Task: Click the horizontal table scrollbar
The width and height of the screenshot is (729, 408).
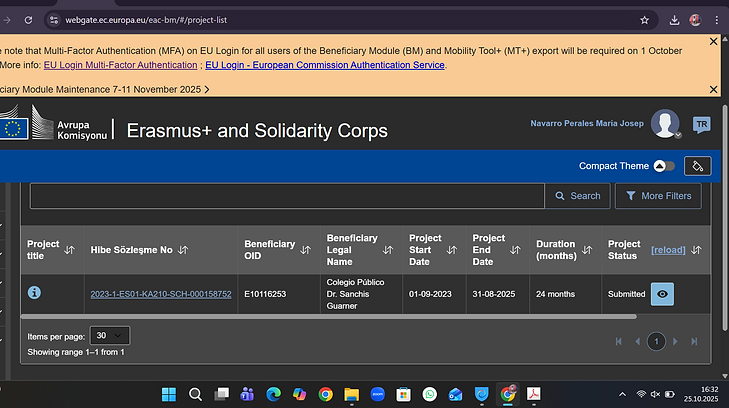Action: pyautogui.click(x=328, y=316)
